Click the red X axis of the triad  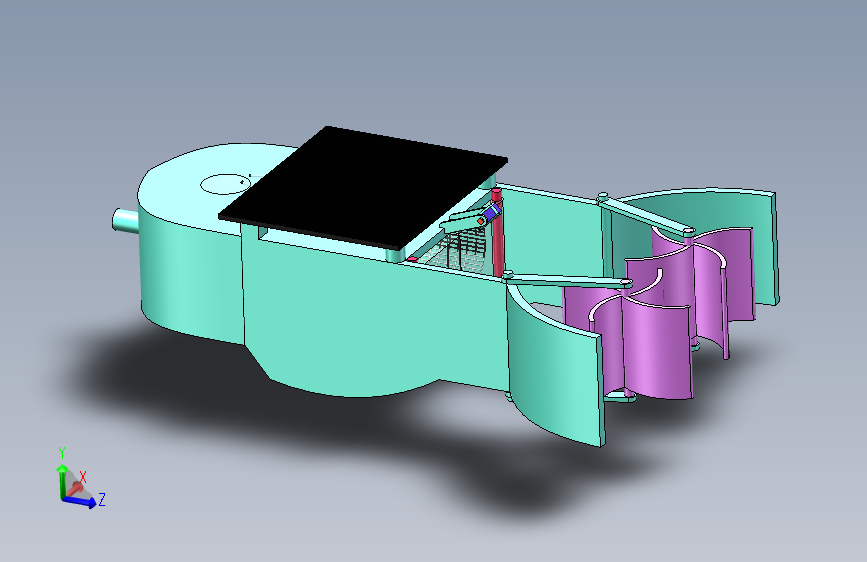click(x=75, y=488)
